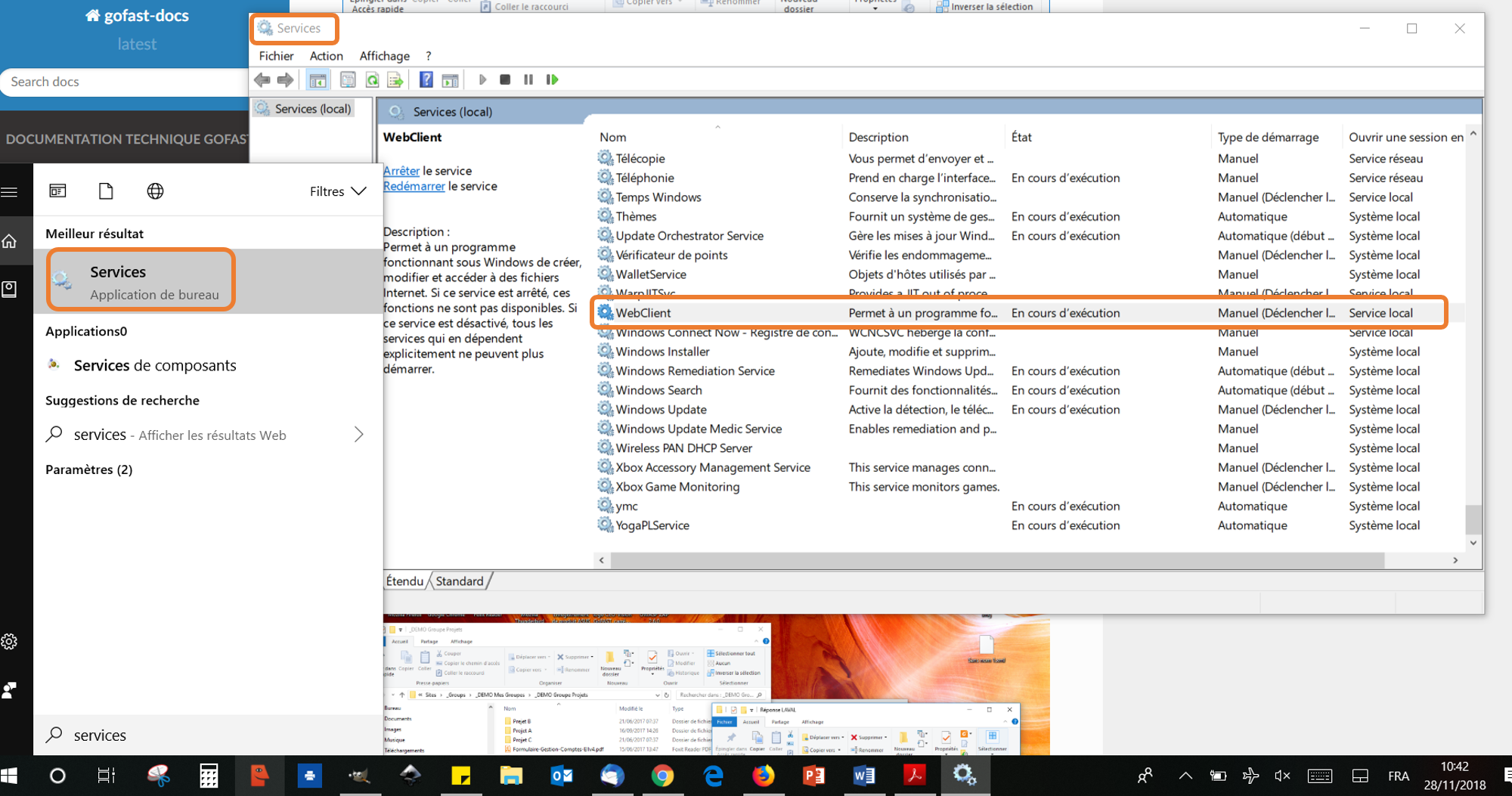Open Google Chrome from the taskbar
The width and height of the screenshot is (1512, 796).
click(662, 776)
